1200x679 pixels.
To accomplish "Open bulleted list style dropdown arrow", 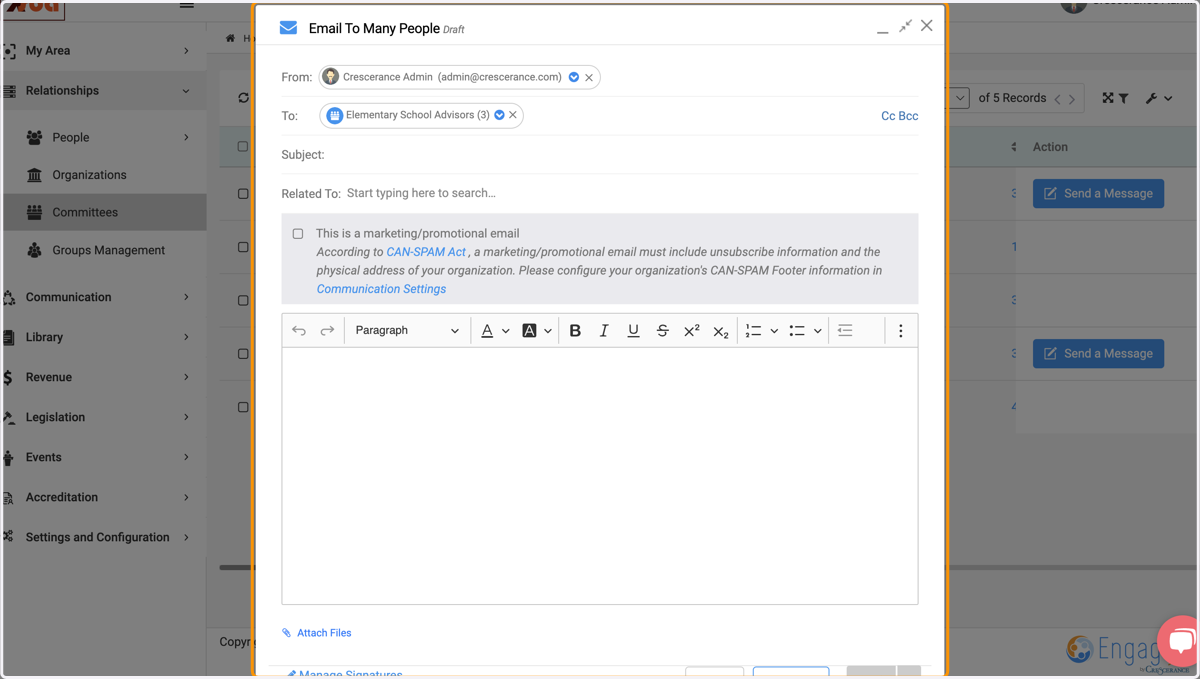I will (818, 331).
